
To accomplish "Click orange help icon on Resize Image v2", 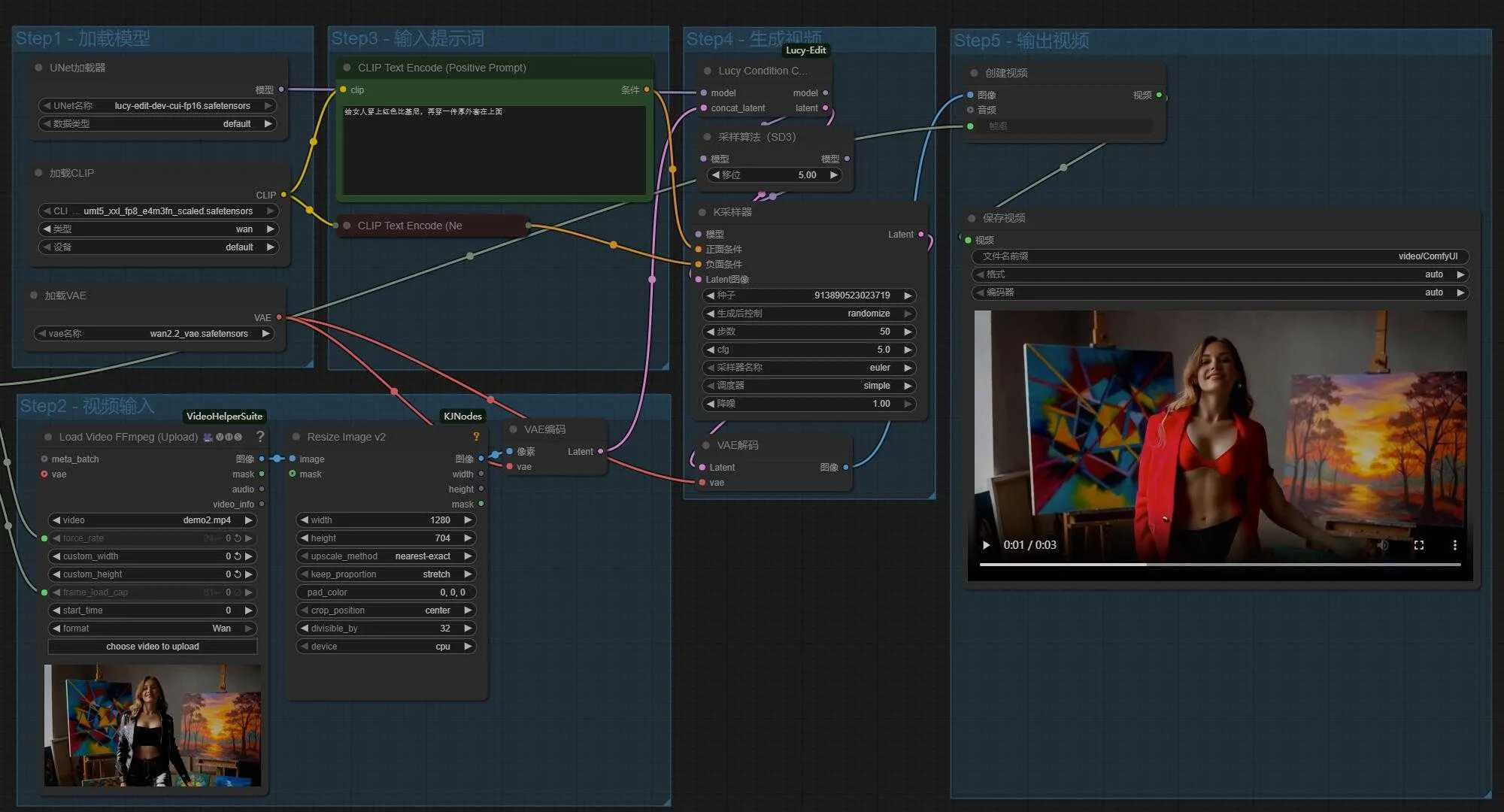I will click(x=475, y=436).
